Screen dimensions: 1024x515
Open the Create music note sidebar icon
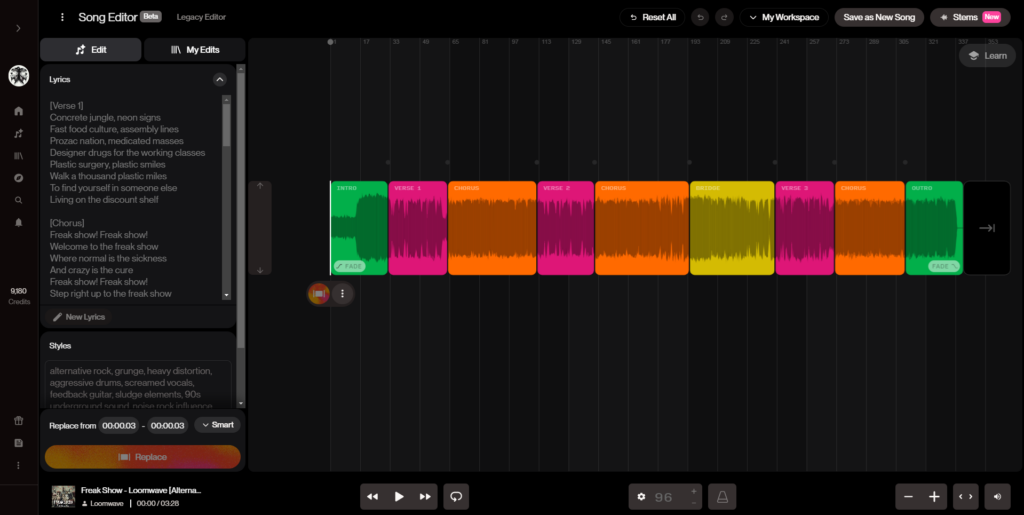[18, 133]
